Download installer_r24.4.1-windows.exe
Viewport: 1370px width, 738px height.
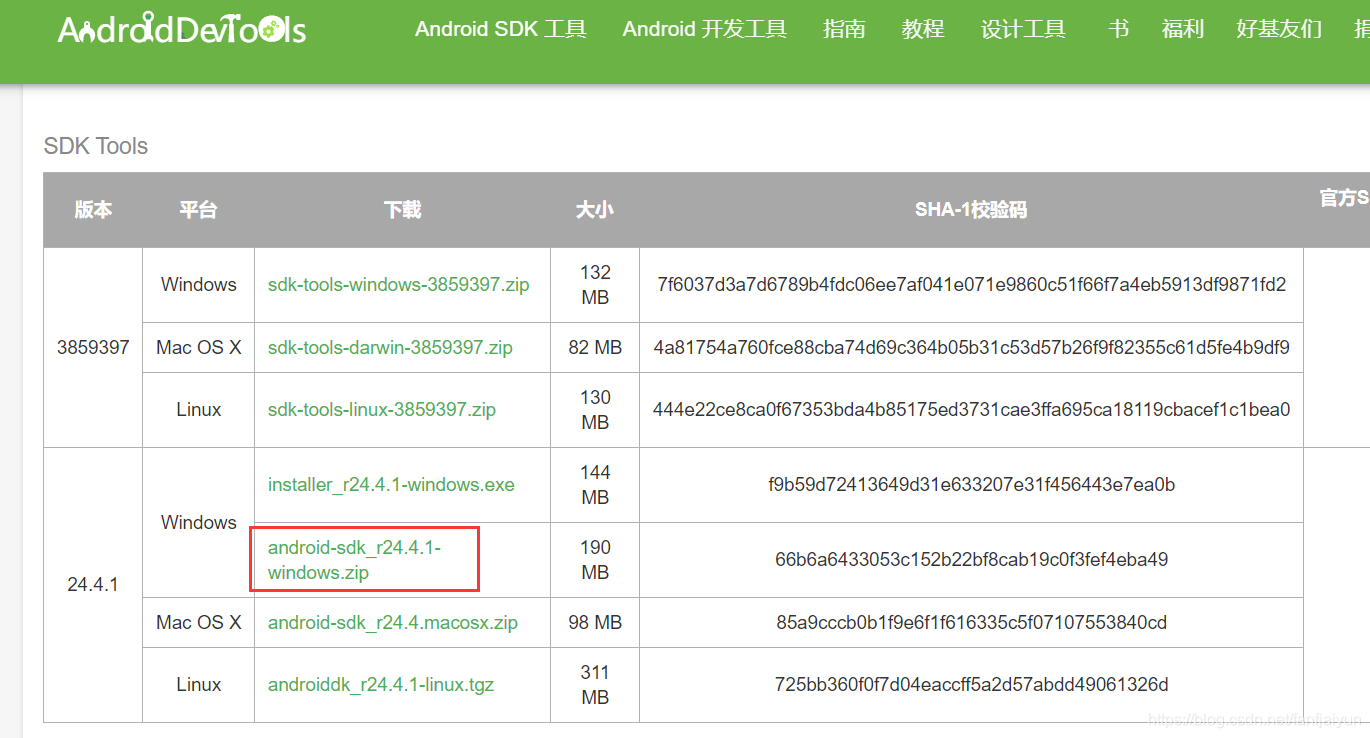(391, 485)
